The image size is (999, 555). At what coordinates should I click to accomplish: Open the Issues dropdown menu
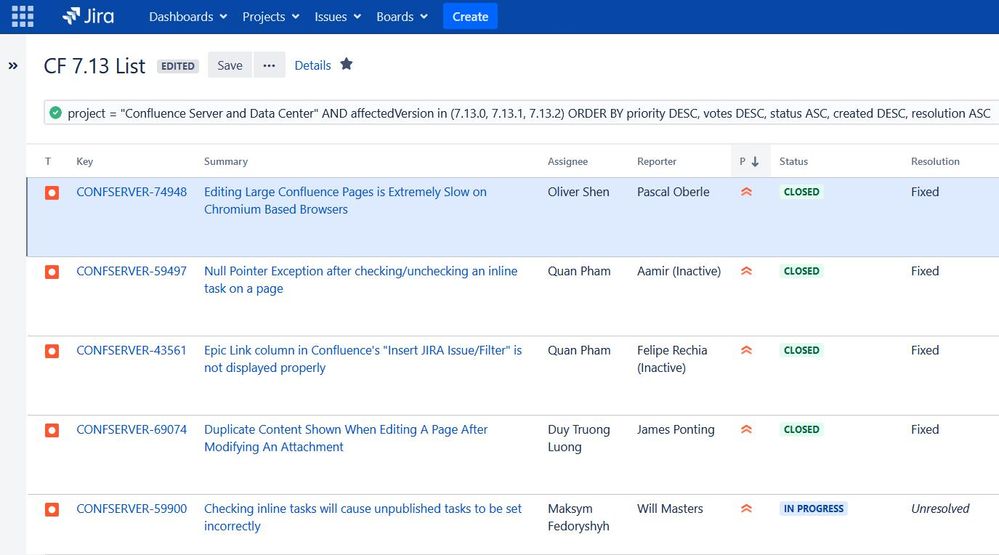coord(338,17)
